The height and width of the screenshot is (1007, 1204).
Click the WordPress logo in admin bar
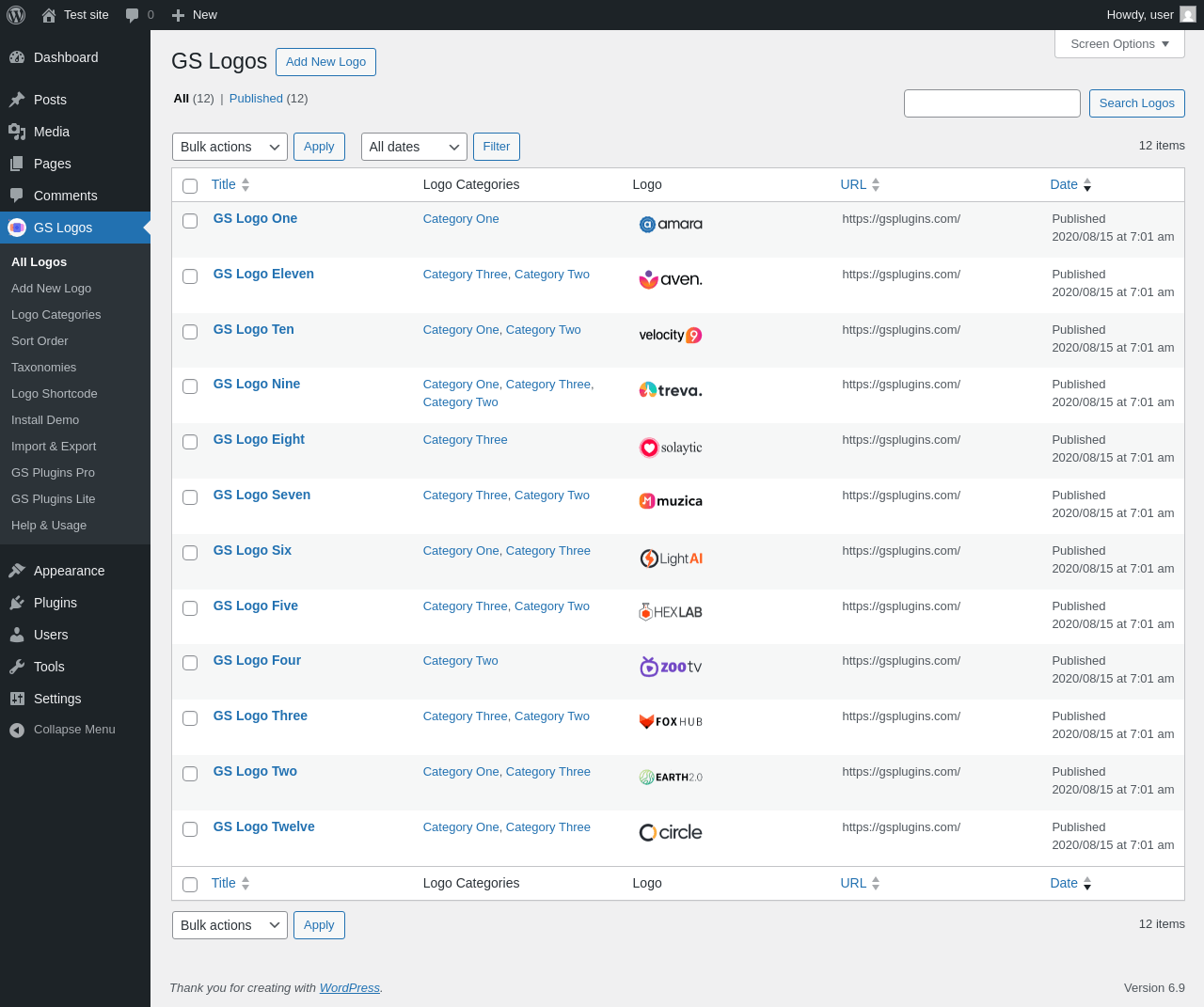point(16,15)
